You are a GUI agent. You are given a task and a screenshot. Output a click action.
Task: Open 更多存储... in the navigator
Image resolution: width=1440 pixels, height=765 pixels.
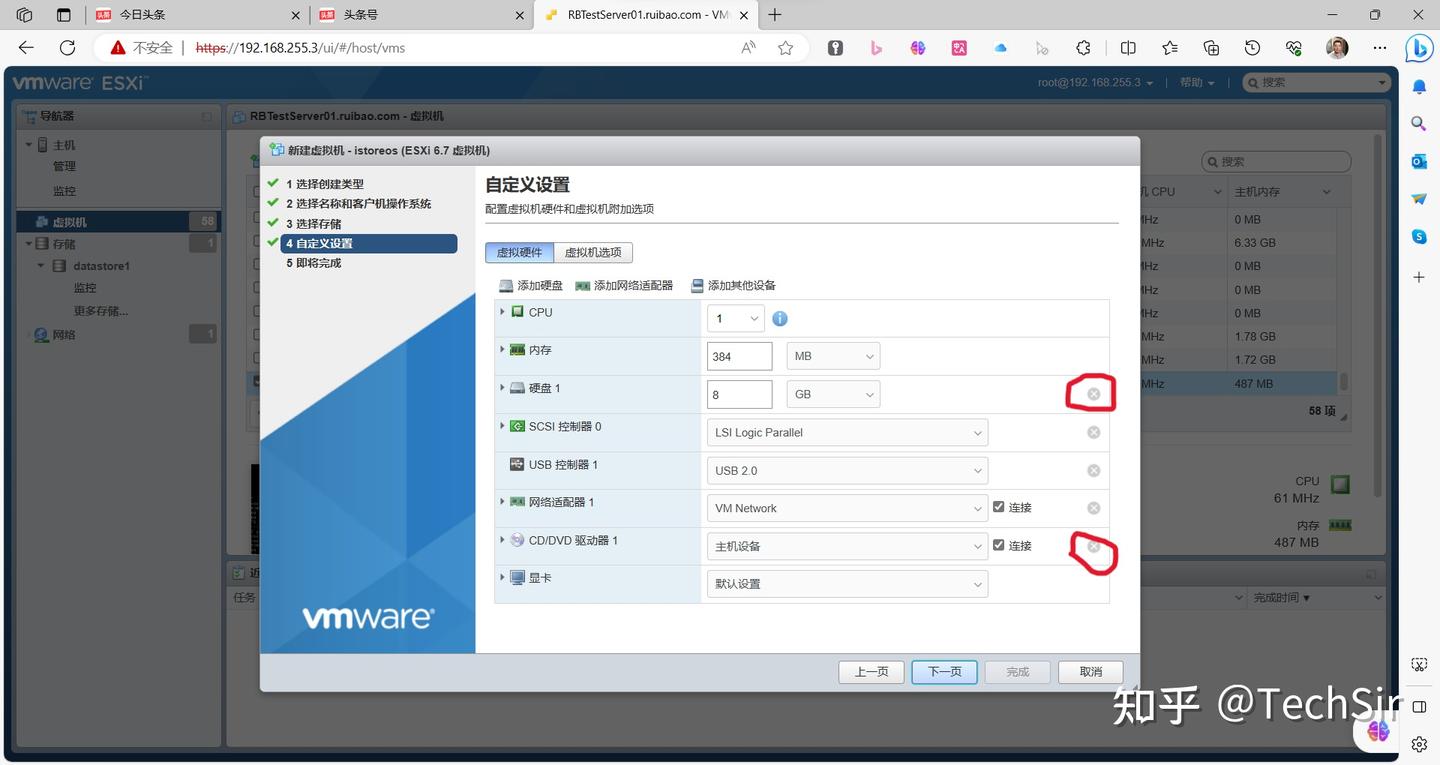tap(101, 311)
